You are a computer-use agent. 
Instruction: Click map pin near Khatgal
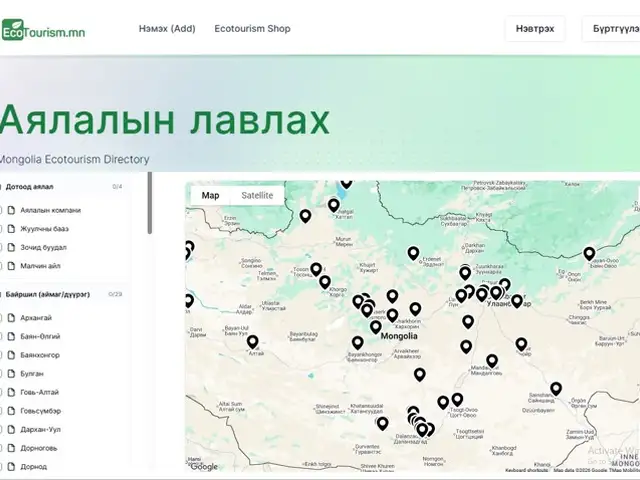click(x=334, y=205)
